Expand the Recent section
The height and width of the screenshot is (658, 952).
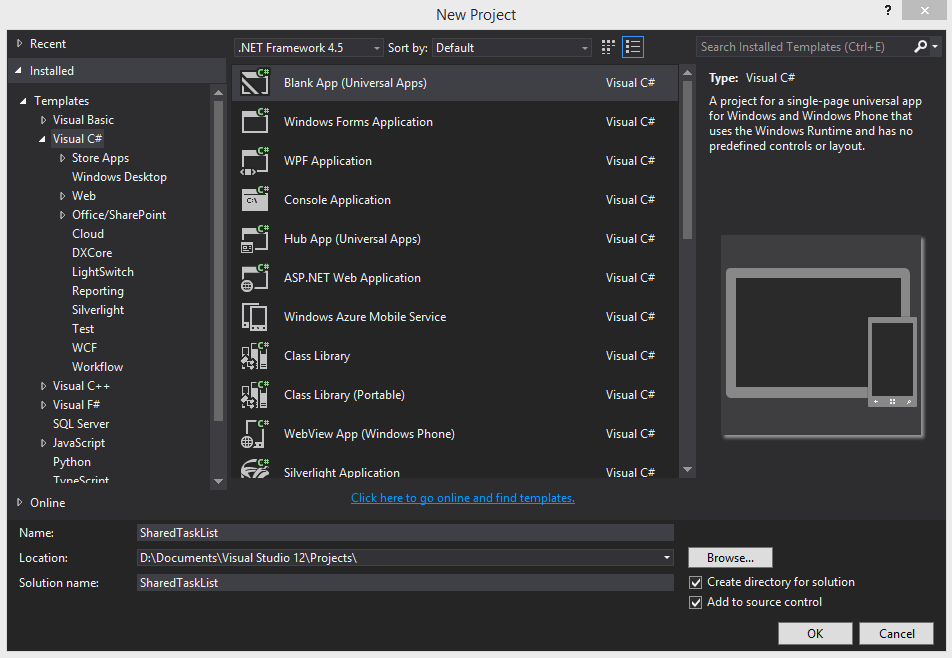pos(19,44)
